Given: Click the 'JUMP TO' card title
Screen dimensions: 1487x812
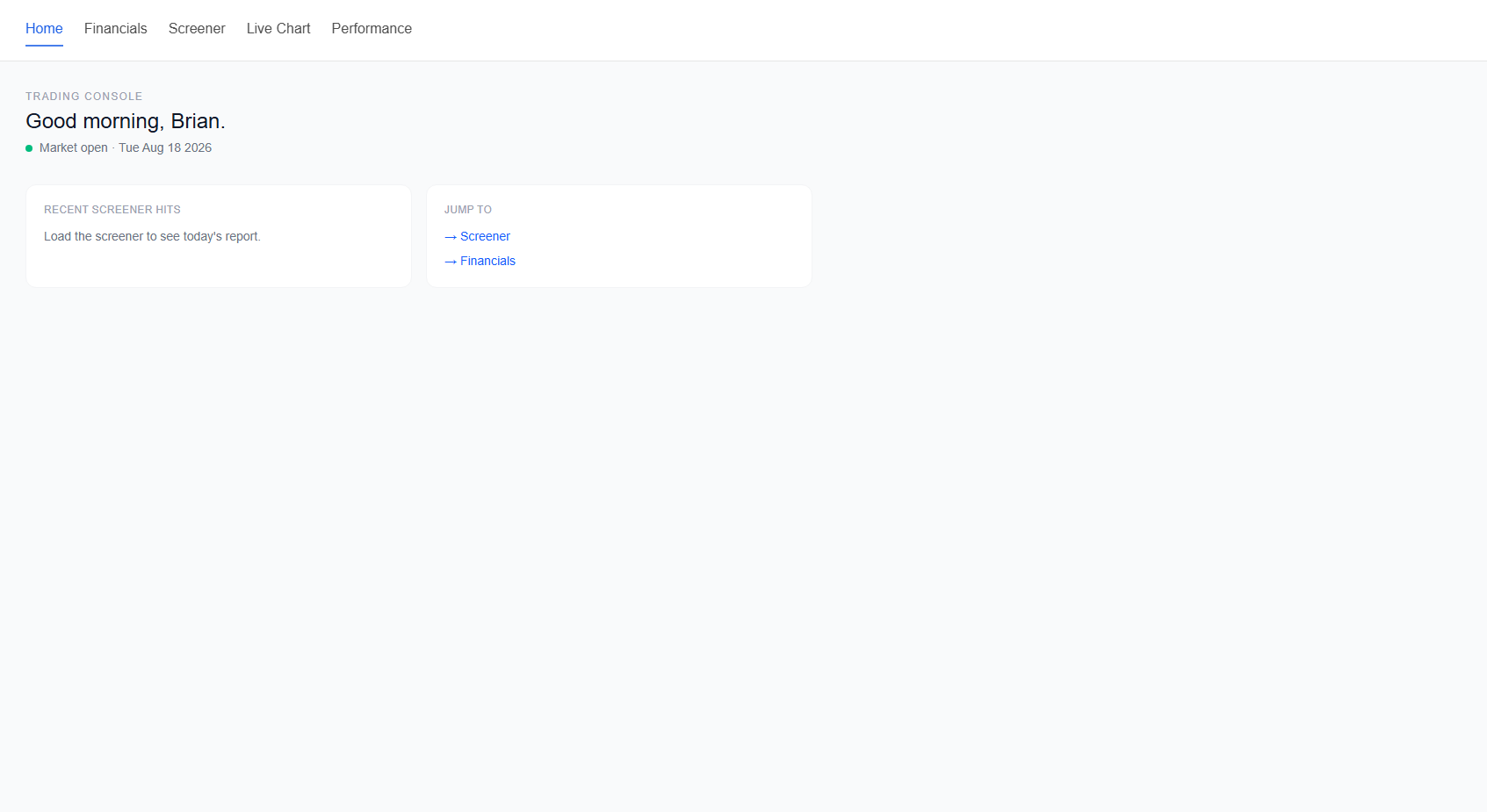Looking at the screenshot, I should 468,210.
